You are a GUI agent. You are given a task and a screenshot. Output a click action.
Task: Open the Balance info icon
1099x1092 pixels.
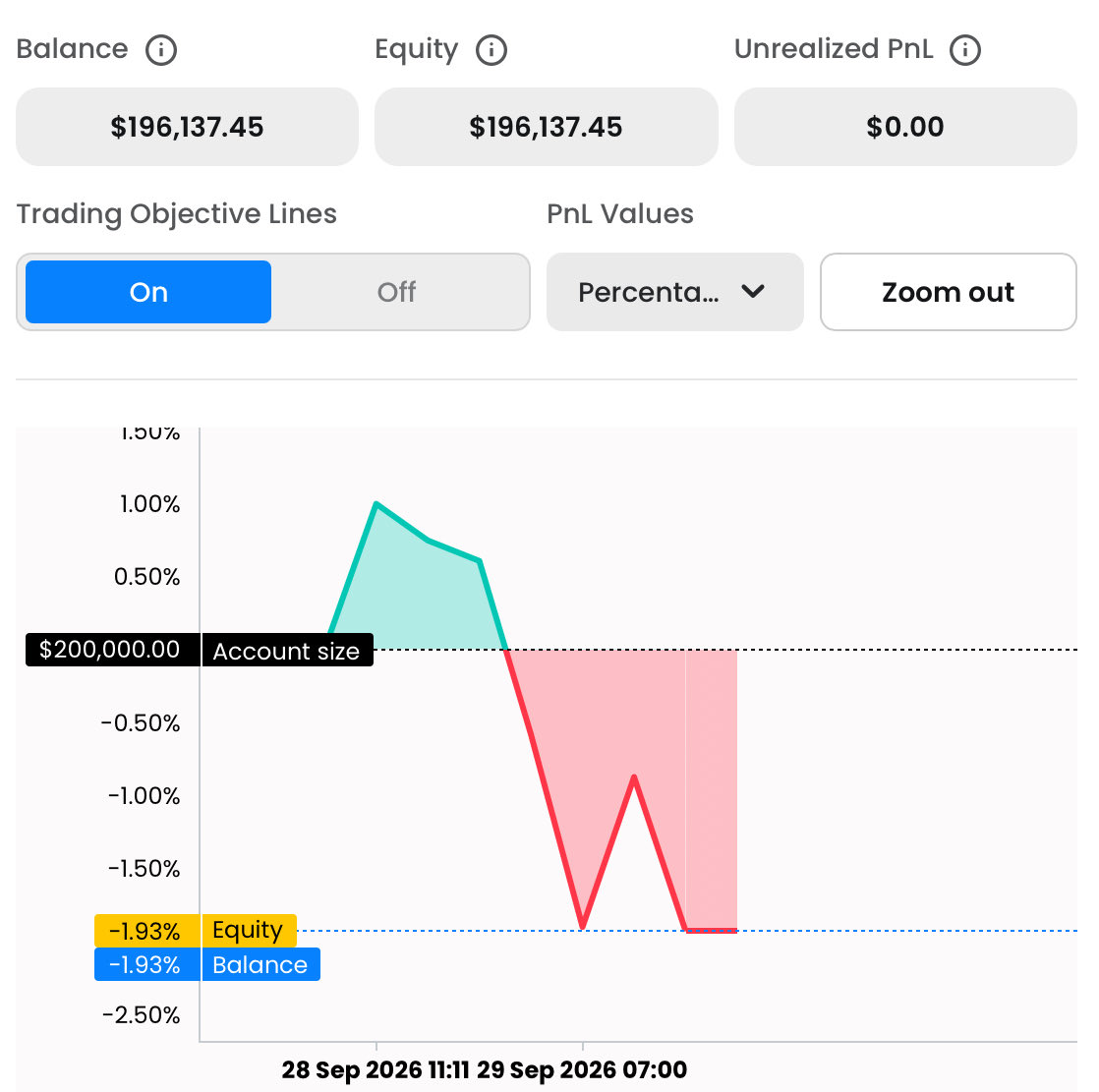(x=160, y=50)
